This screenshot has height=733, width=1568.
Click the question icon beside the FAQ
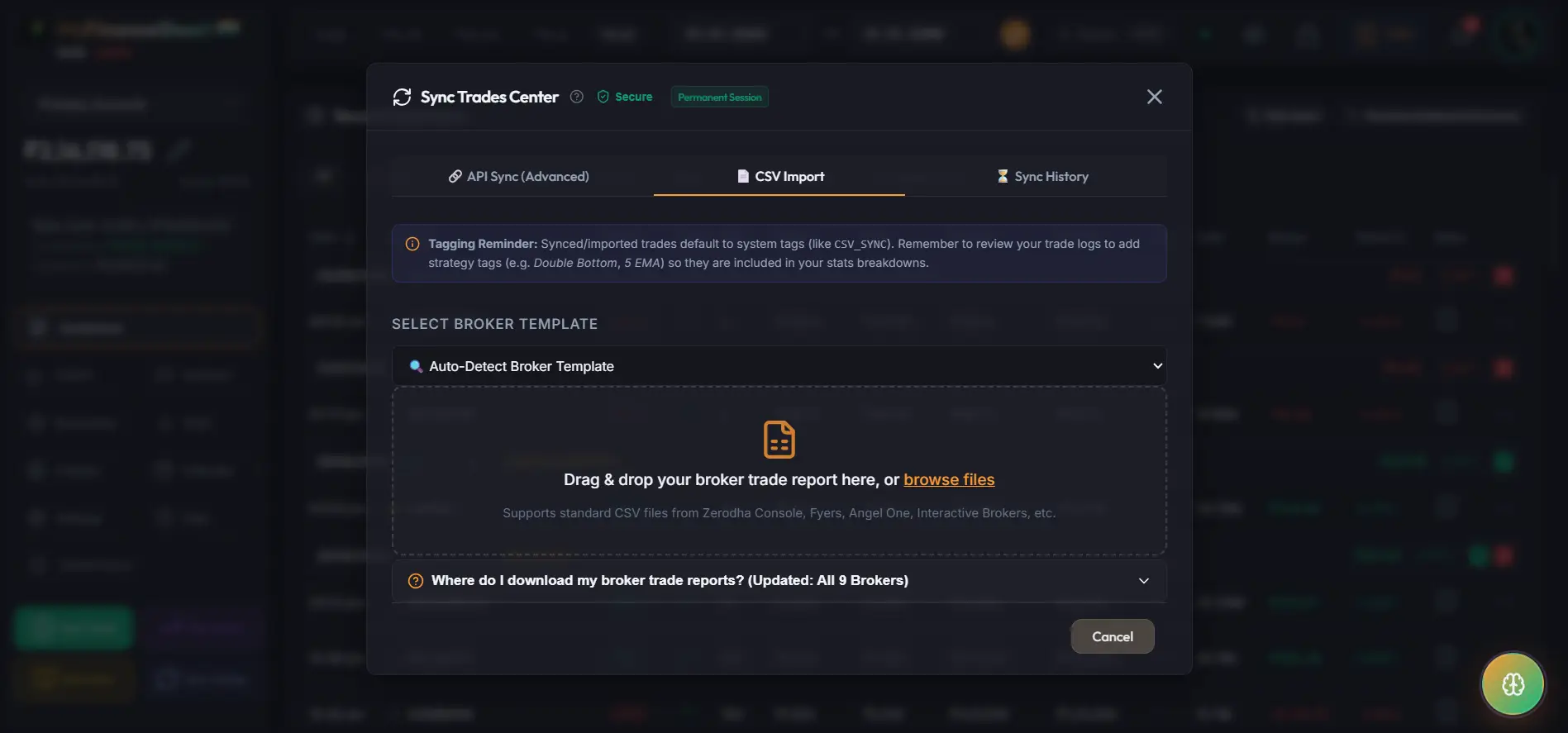416,581
